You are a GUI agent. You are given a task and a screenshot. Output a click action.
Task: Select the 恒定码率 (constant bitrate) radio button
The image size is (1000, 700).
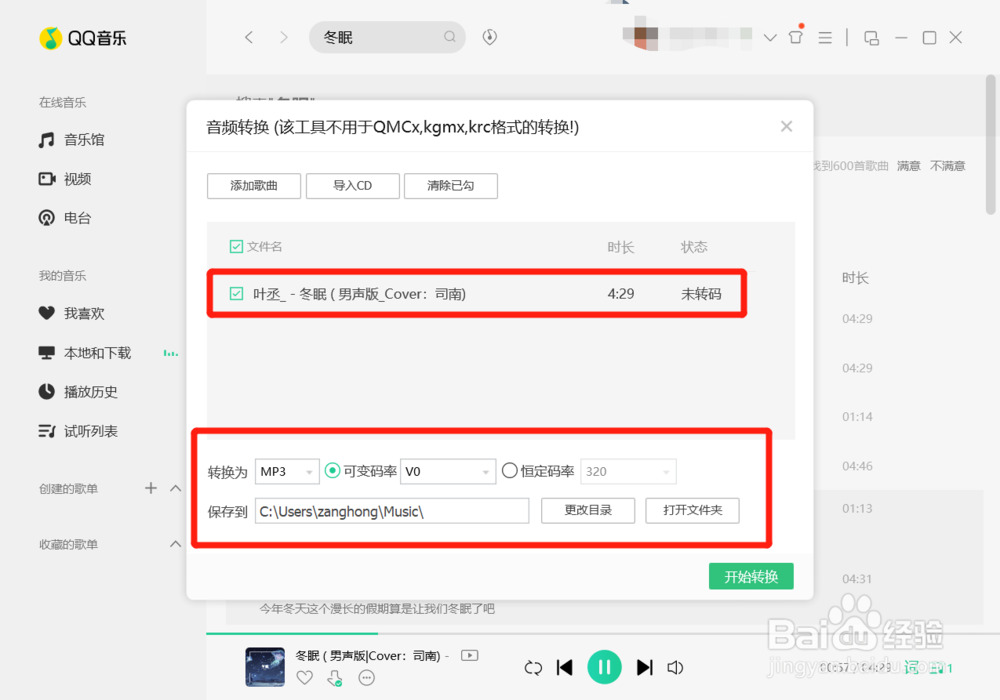point(510,470)
